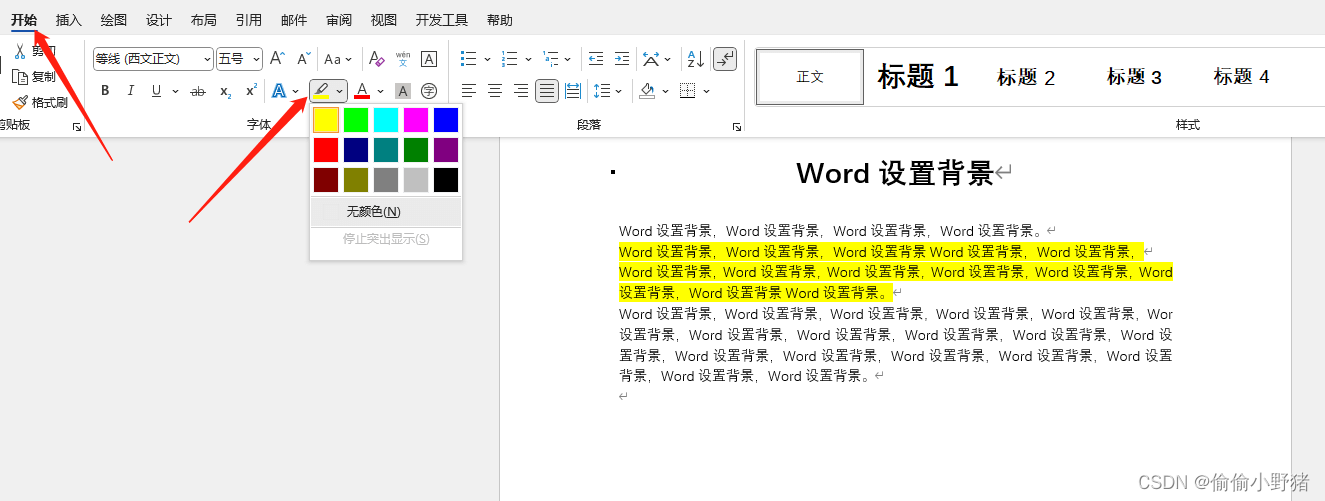Click the document title "Word 设置背景"

(x=895, y=173)
